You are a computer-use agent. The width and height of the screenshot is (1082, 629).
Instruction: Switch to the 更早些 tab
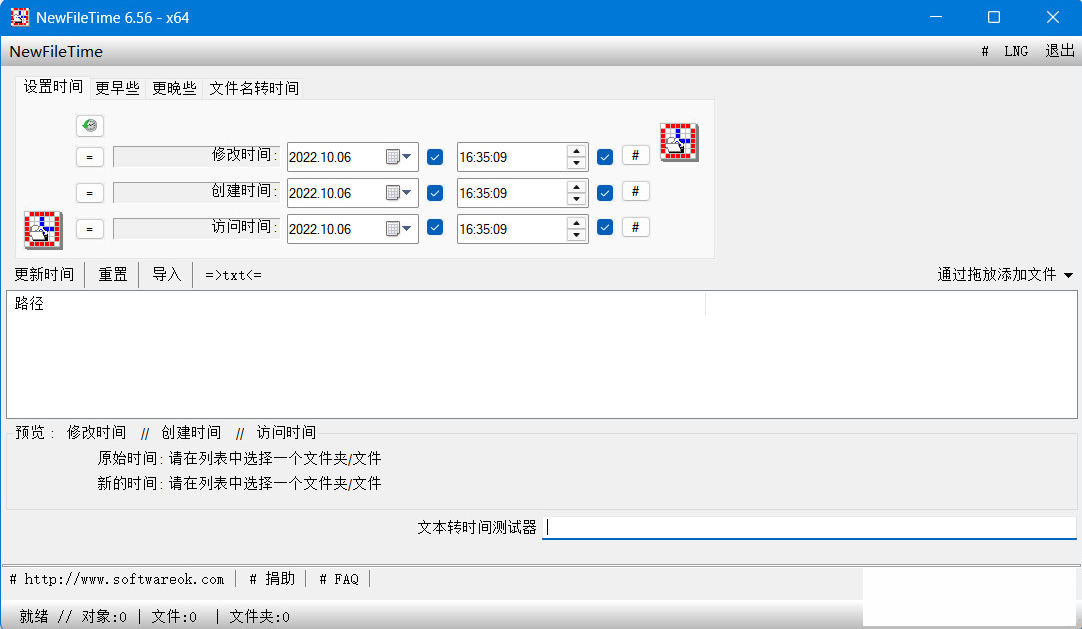point(117,88)
